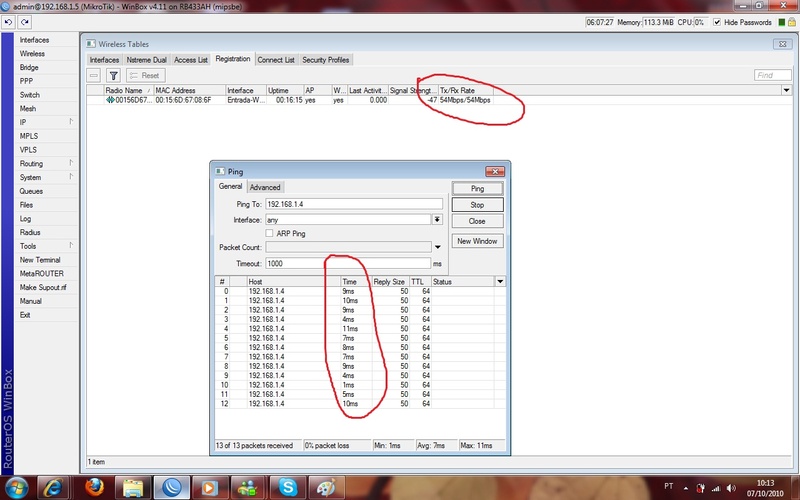This screenshot has height=500, width=800.
Task: Open the Security Profiles tab
Action: [x=326, y=60]
